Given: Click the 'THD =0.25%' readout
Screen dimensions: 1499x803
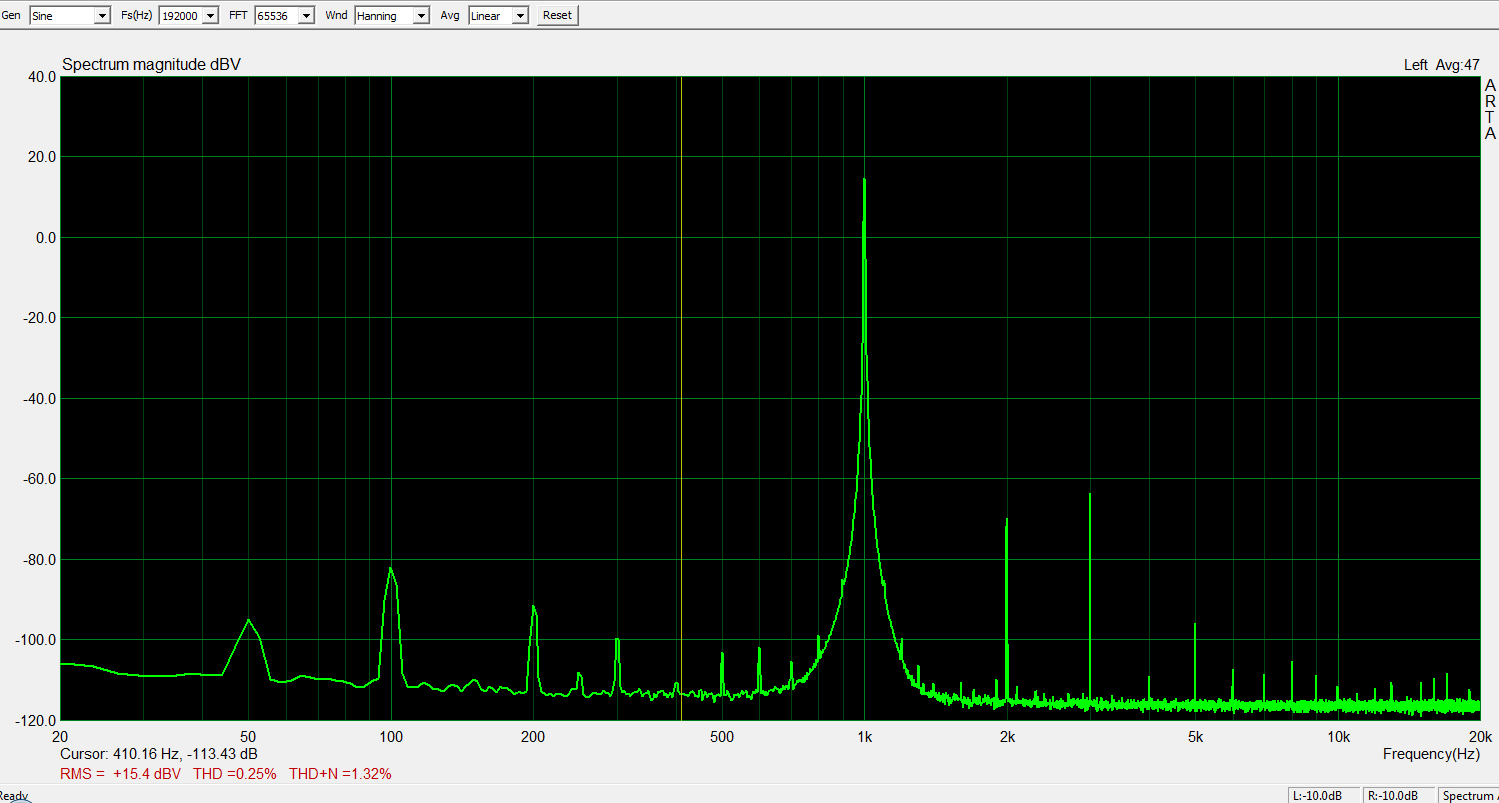Looking at the screenshot, I should coord(235,774).
